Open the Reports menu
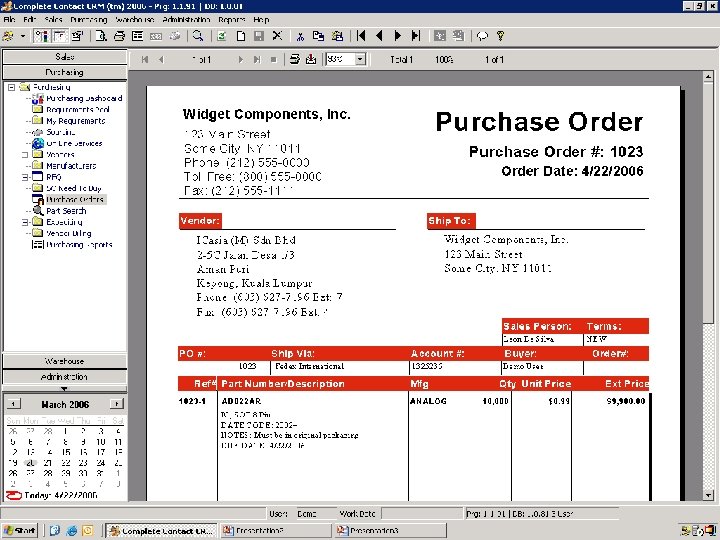 pos(231,20)
